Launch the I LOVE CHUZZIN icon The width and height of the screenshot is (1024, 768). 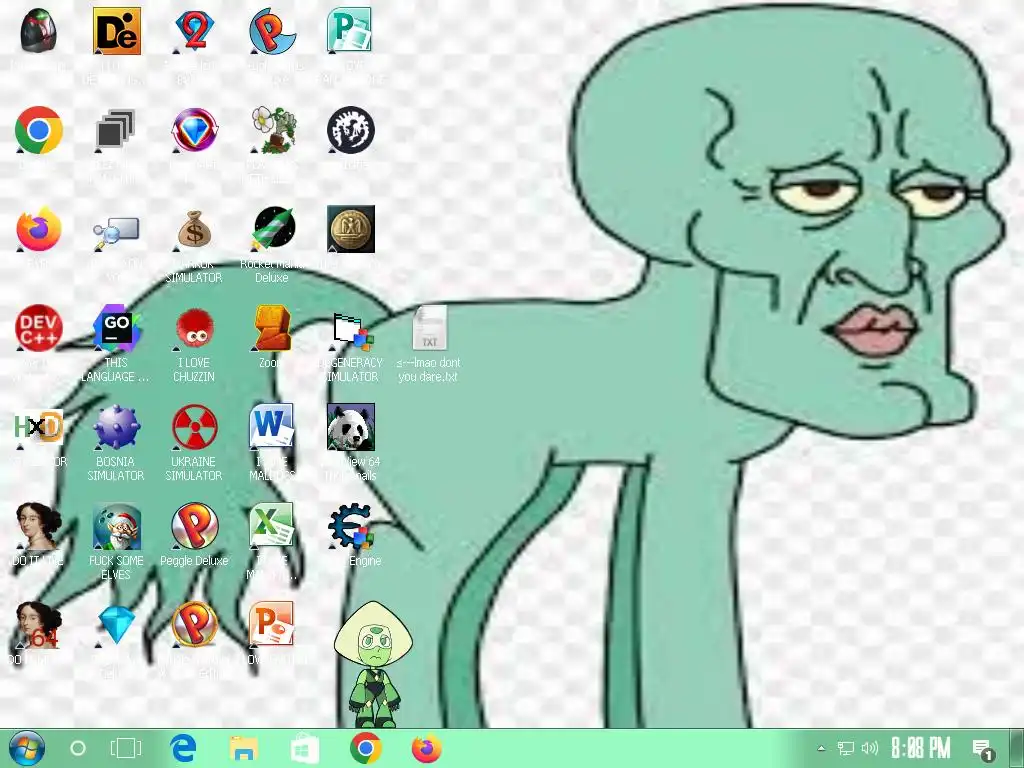(x=194, y=328)
